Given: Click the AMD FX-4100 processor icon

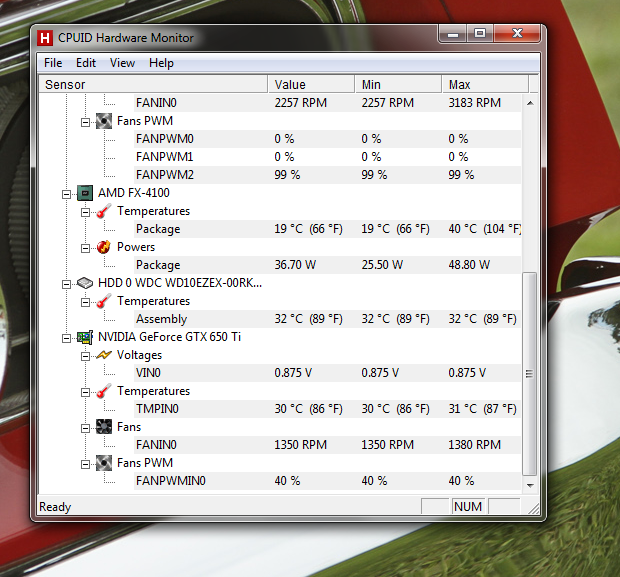Looking at the screenshot, I should [86, 193].
